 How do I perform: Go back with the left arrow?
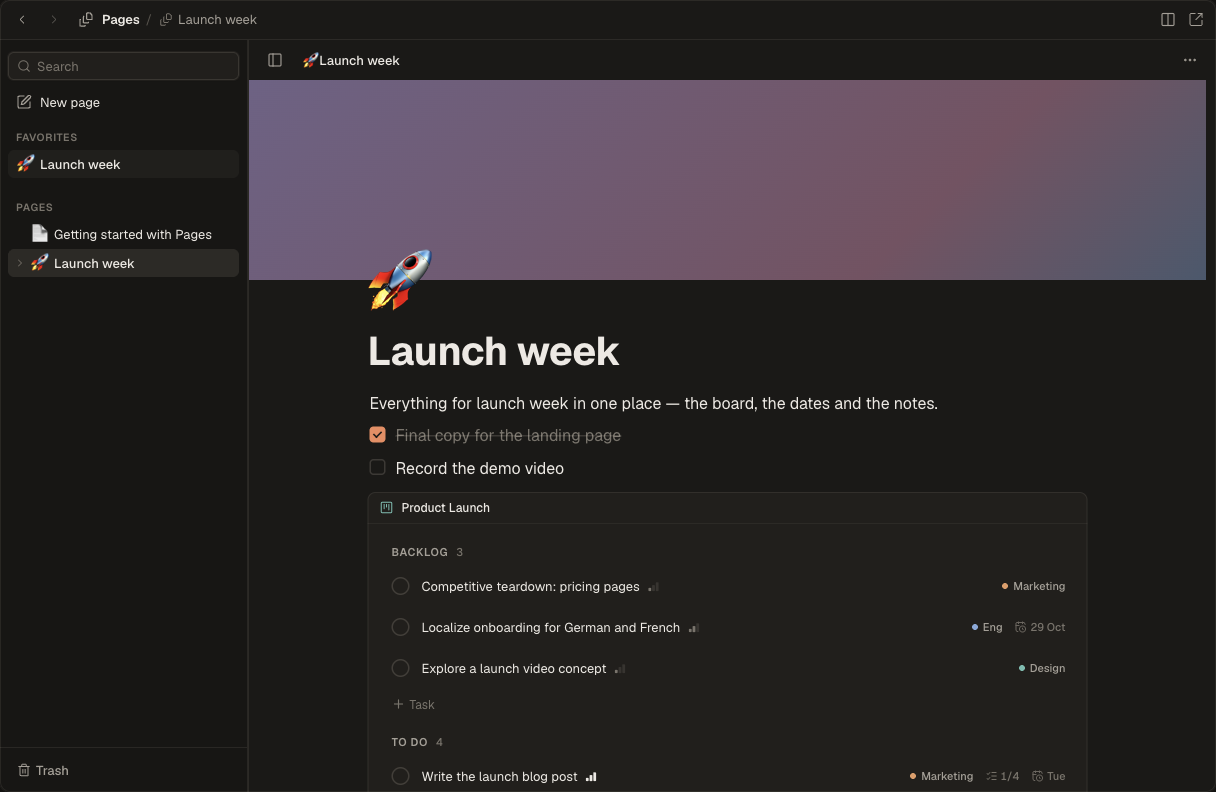tap(22, 19)
